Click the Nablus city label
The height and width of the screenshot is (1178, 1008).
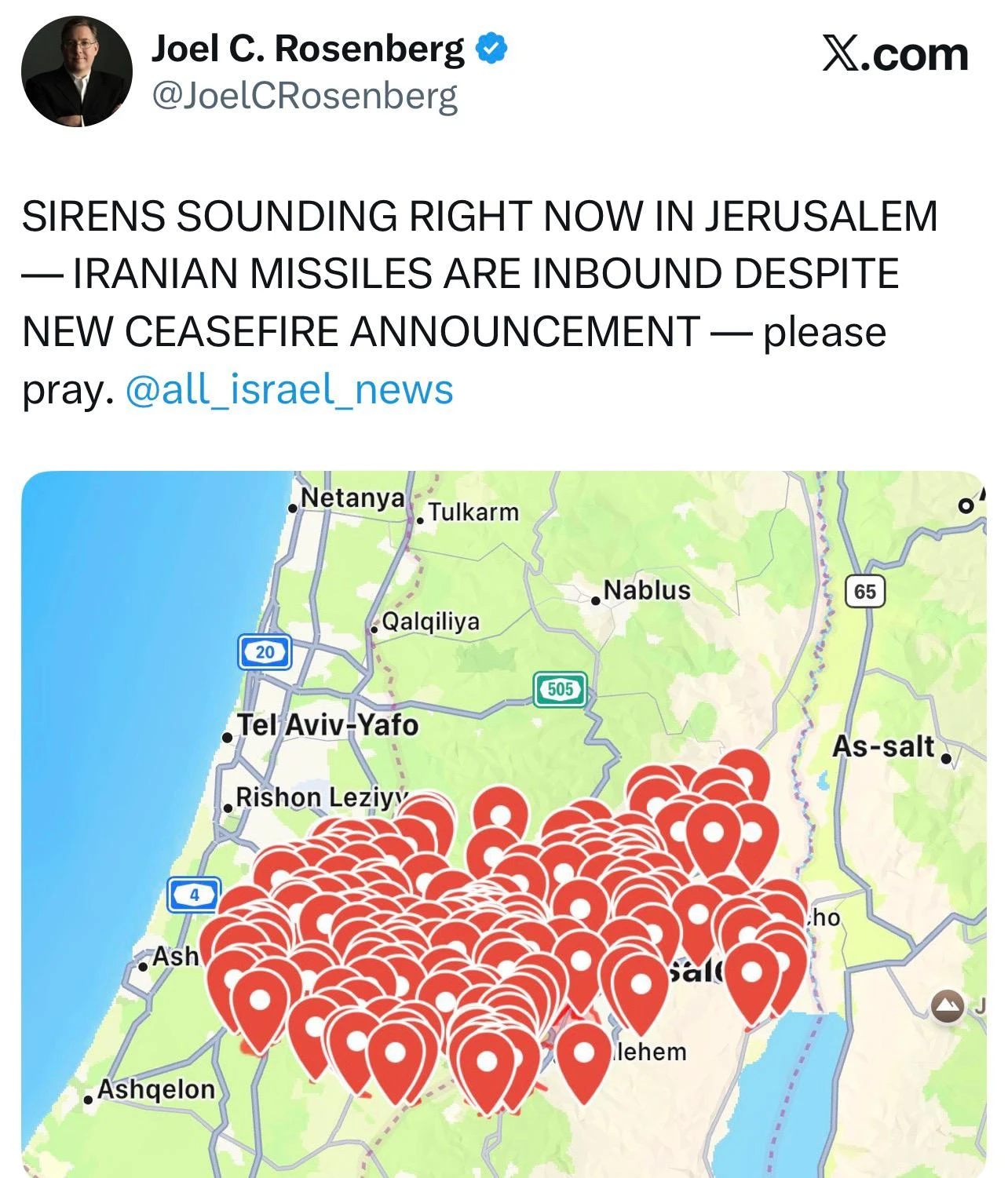point(647,590)
